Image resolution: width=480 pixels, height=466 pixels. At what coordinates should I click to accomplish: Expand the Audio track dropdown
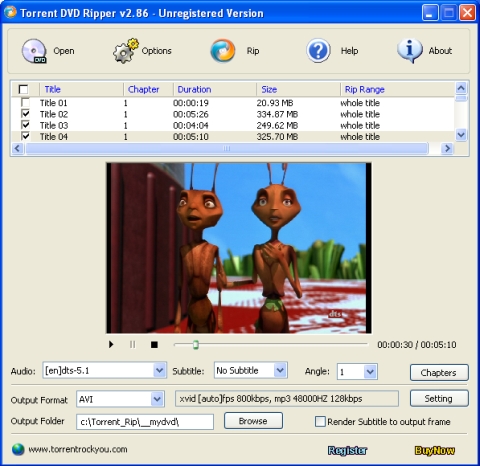[159, 370]
